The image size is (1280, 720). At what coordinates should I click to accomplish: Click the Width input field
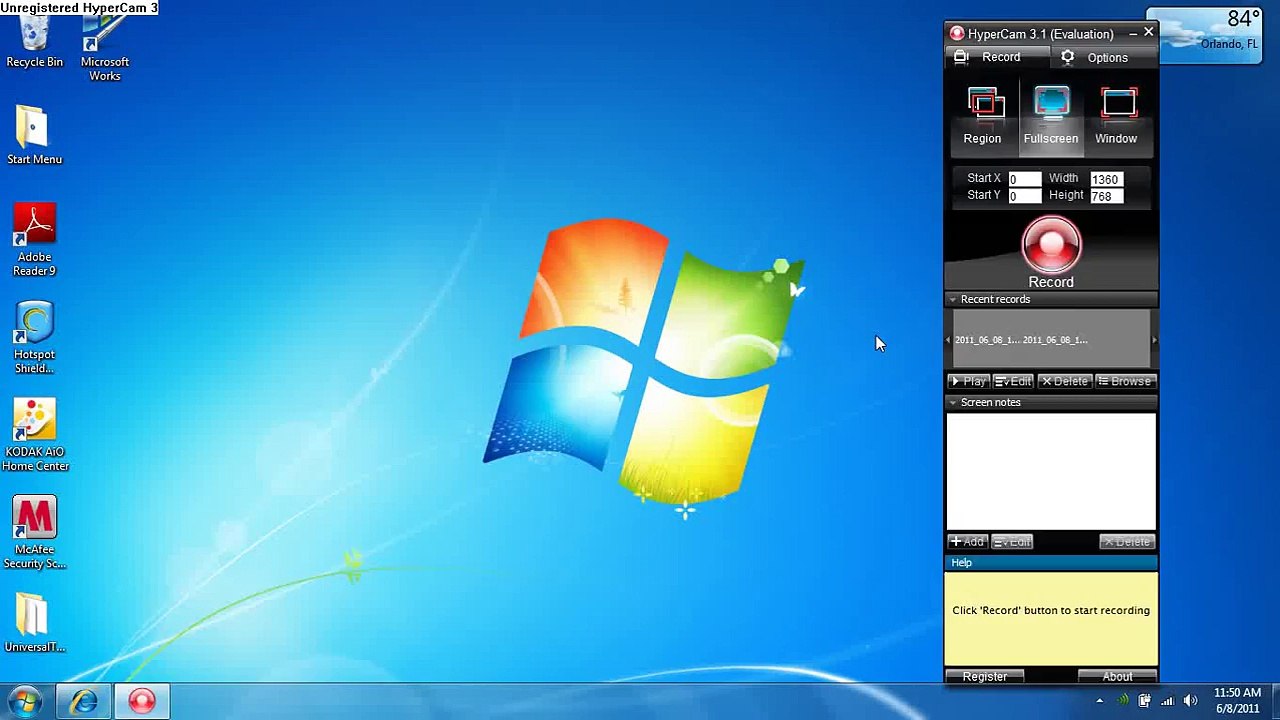coord(1106,179)
